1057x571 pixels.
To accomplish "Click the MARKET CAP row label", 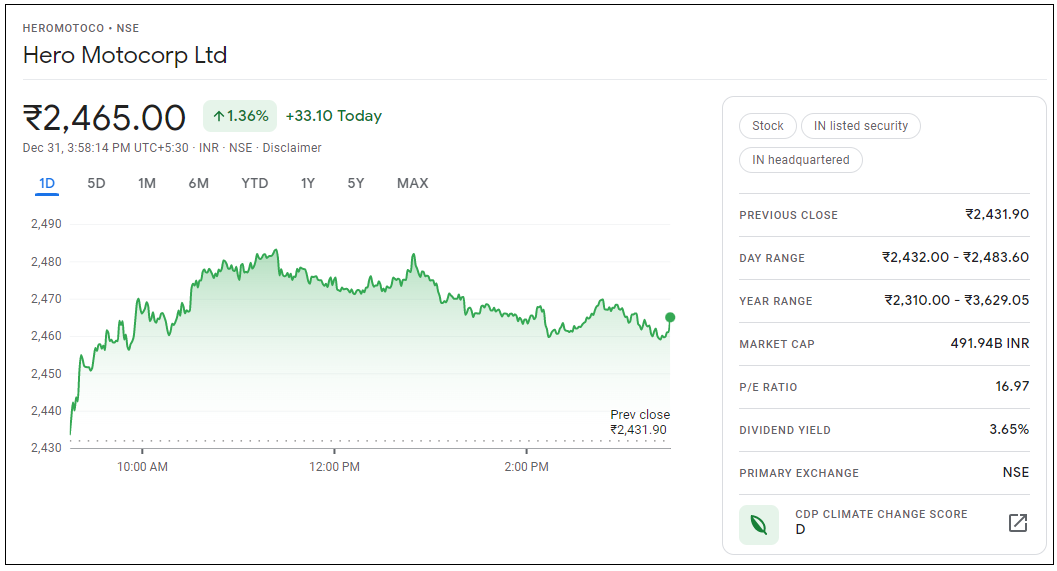I will 777,344.
